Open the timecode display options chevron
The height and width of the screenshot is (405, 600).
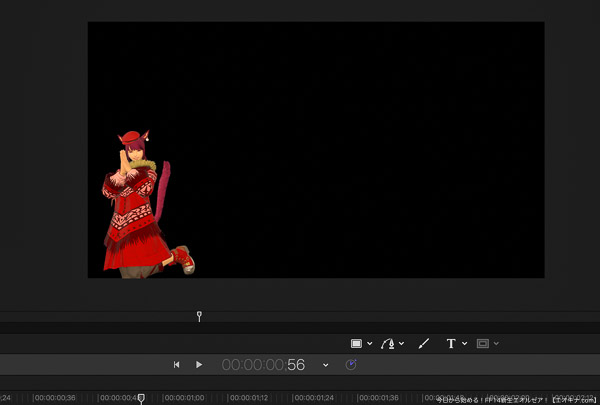tap(325, 365)
